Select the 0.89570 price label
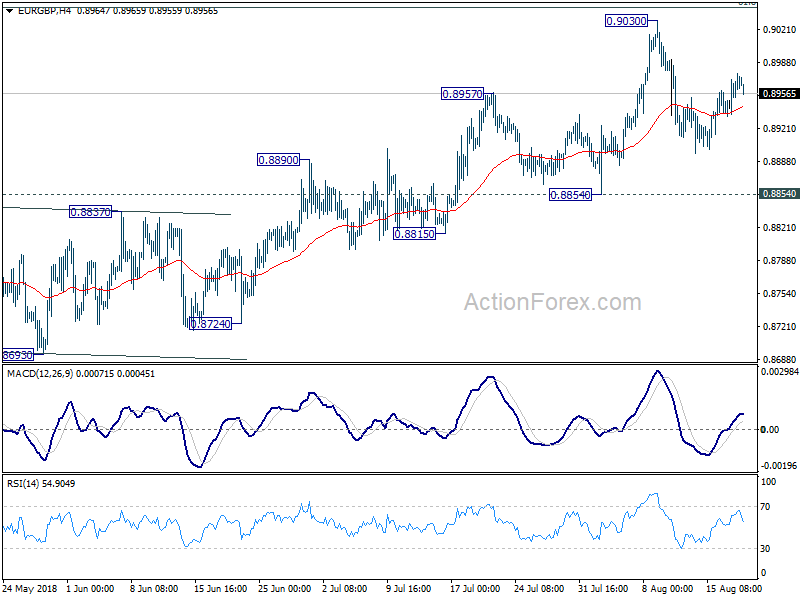This screenshot has height=600, width=800. coord(462,94)
